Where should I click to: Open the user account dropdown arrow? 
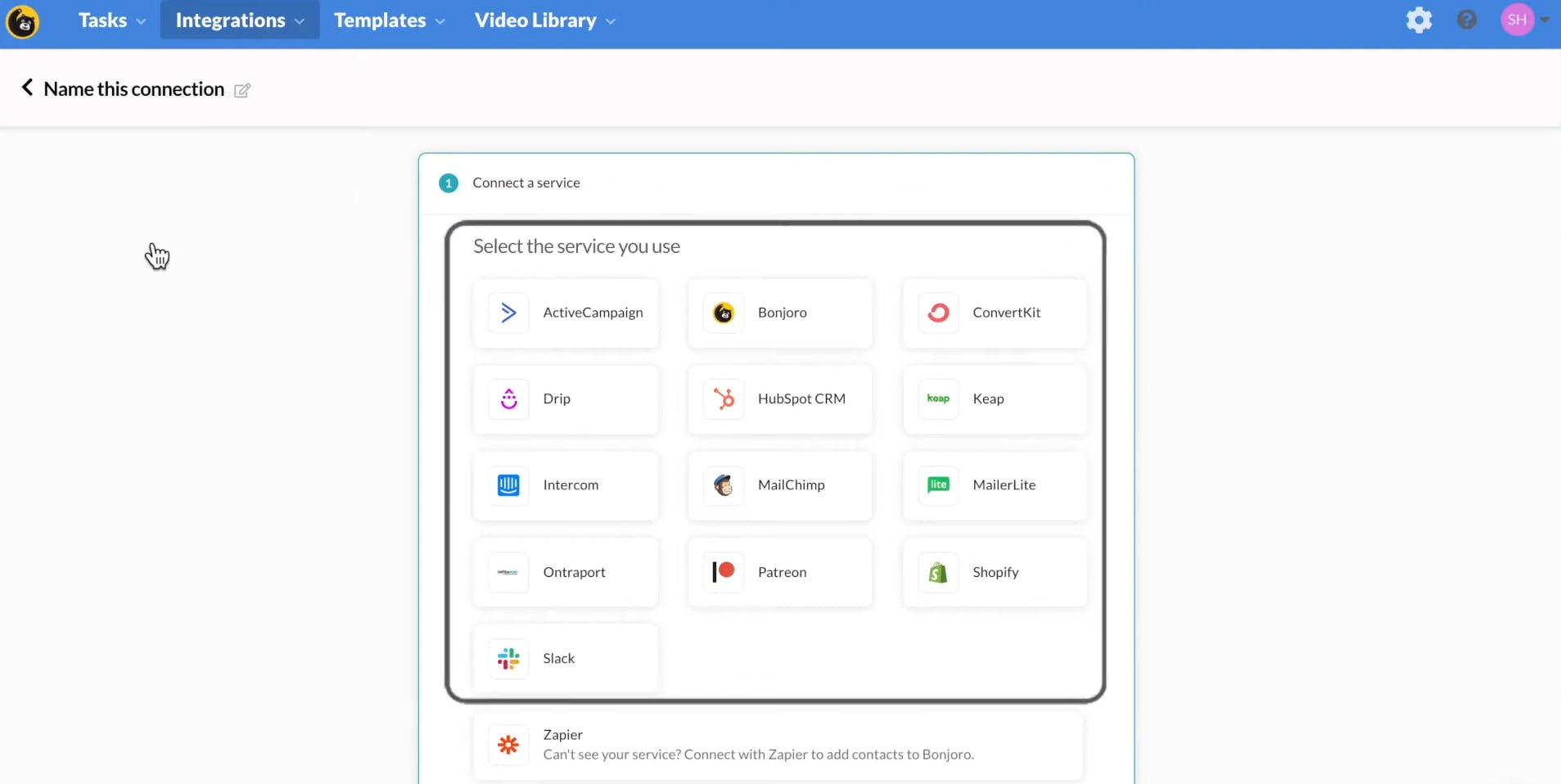[x=1545, y=20]
